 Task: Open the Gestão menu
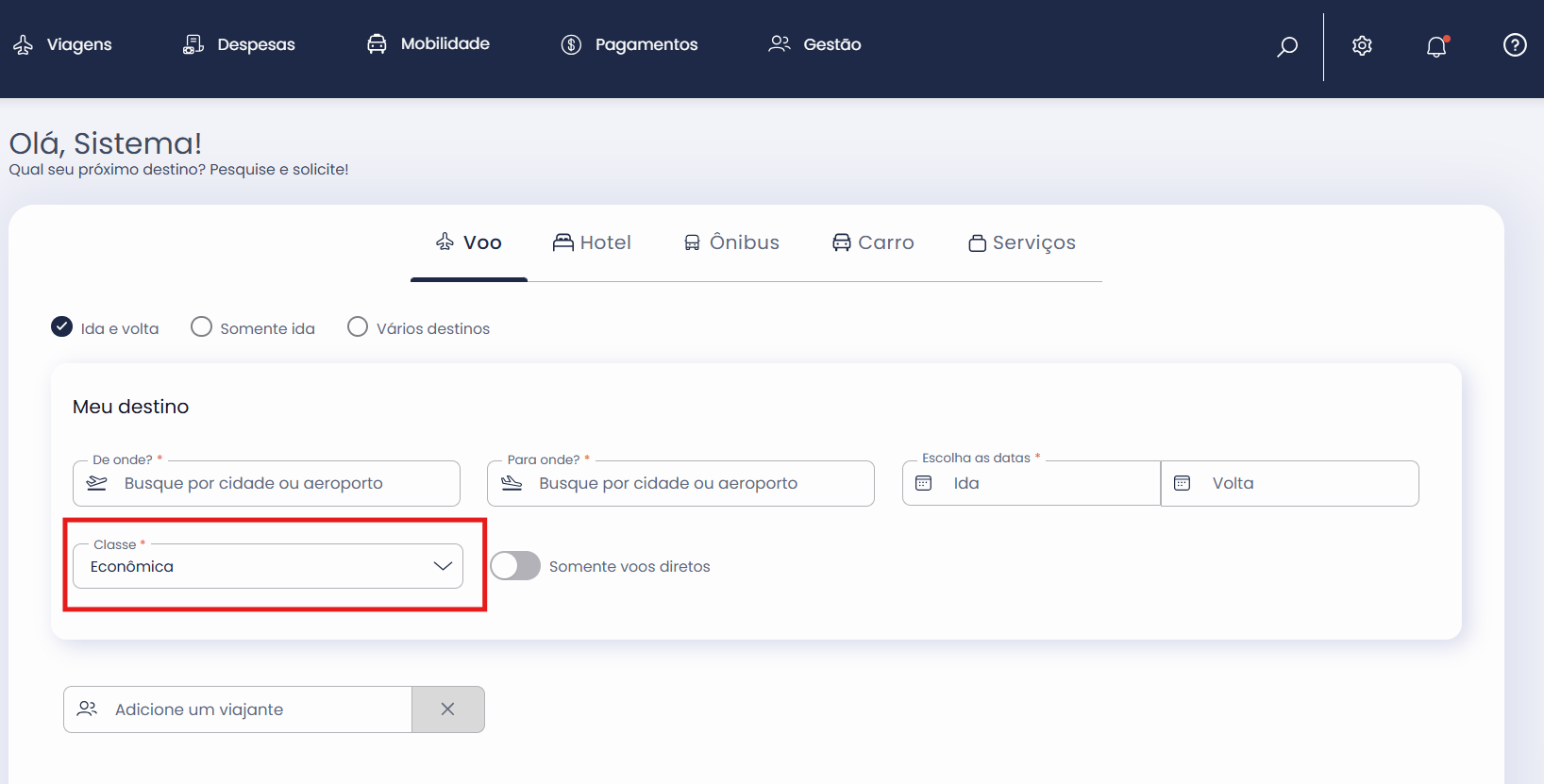pyautogui.click(x=815, y=44)
